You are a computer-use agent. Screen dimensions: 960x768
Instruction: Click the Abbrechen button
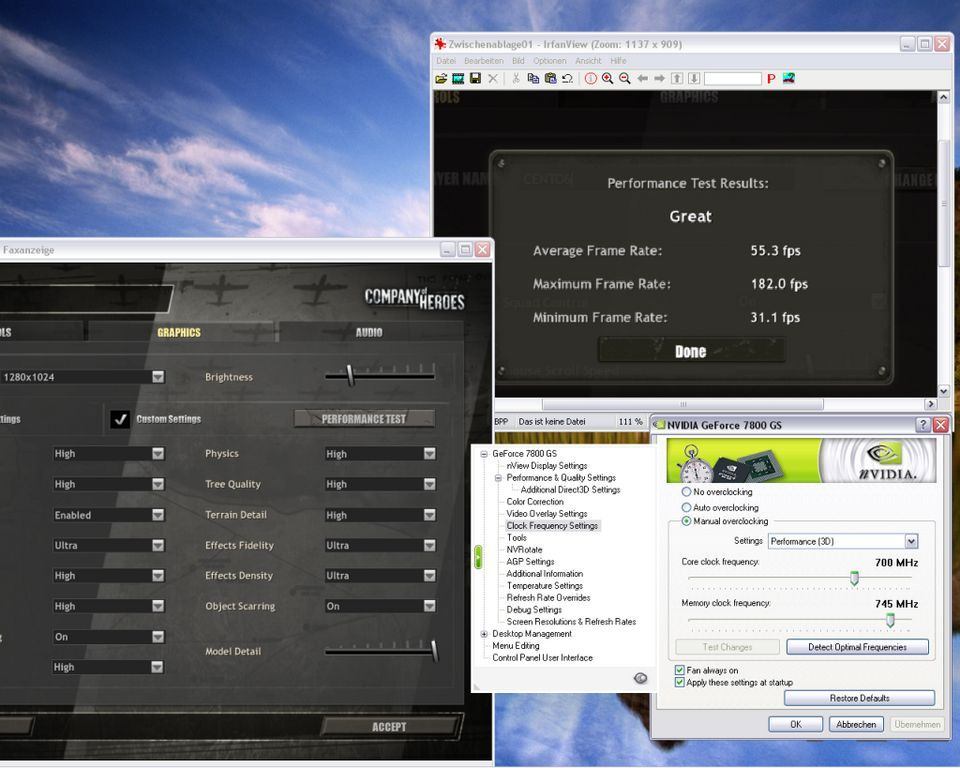pos(856,724)
